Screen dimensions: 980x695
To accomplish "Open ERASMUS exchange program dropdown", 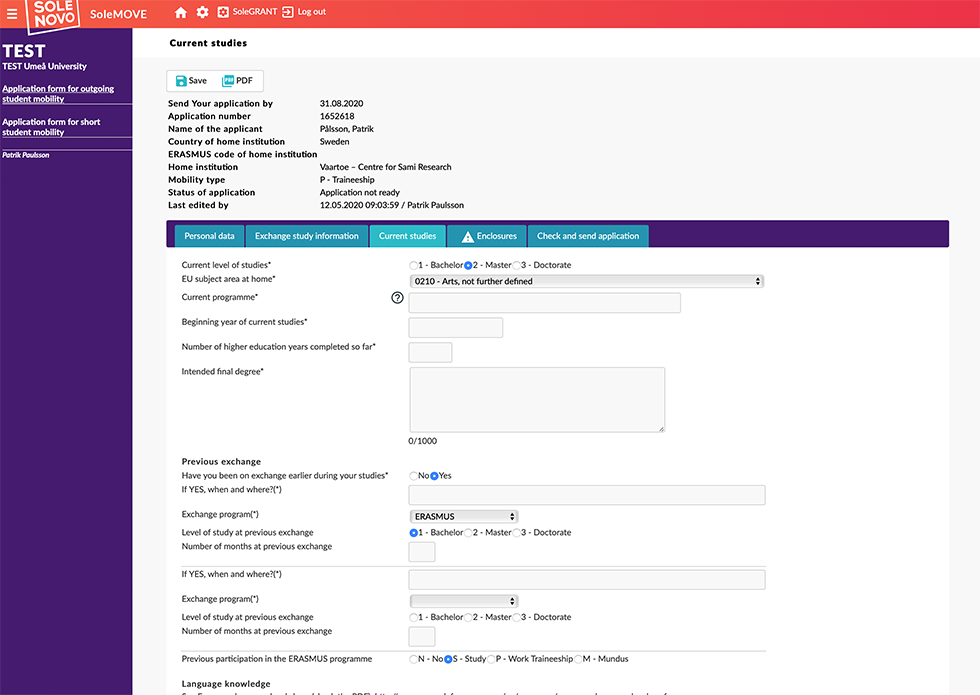I will click(x=464, y=516).
